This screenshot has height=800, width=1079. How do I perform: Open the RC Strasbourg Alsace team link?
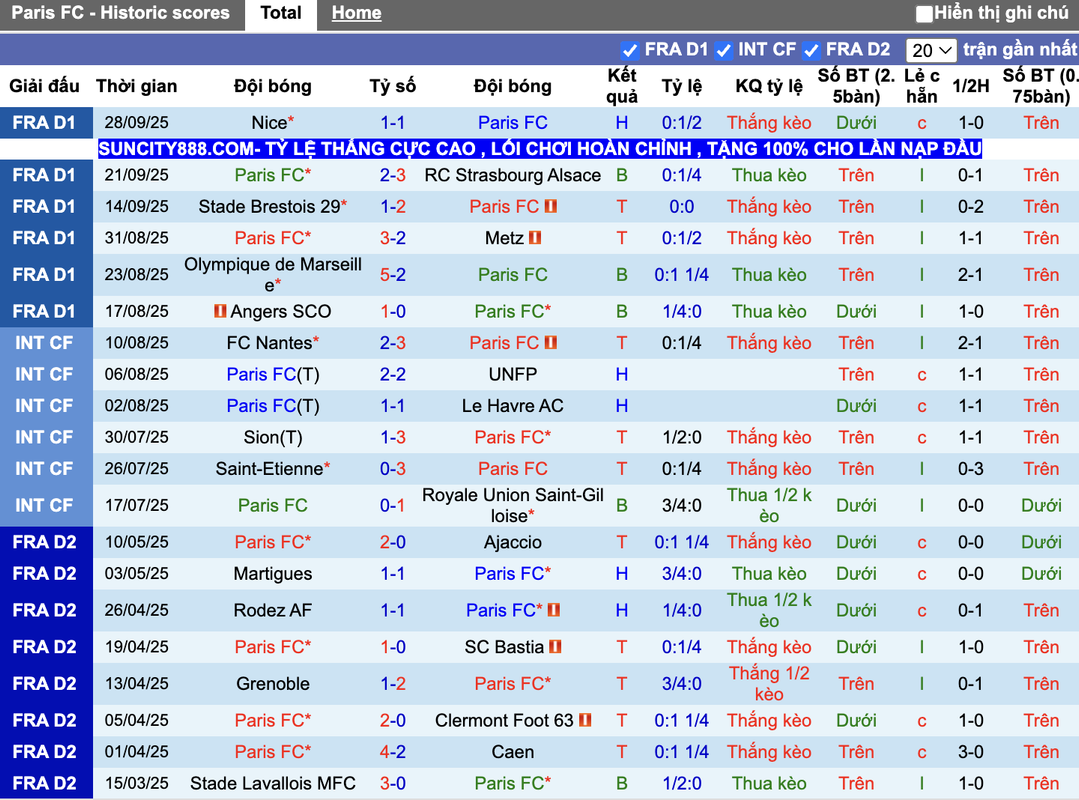[513, 175]
